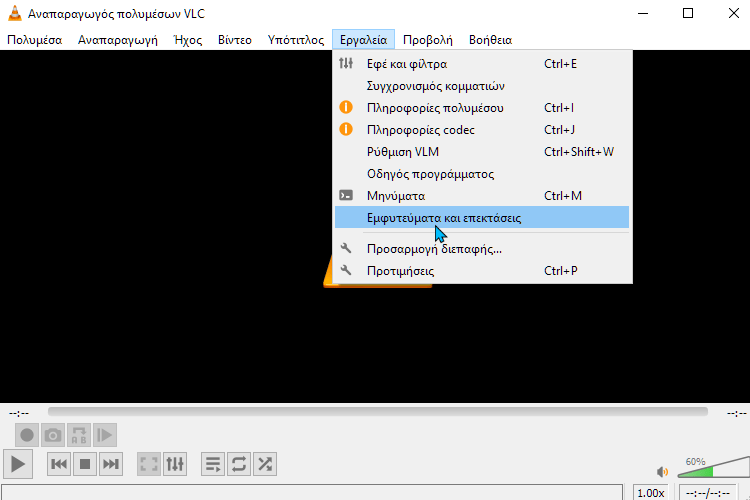Image resolution: width=750 pixels, height=500 pixels.
Task: Adjust the 60% volume slider
Action: click(x=714, y=467)
